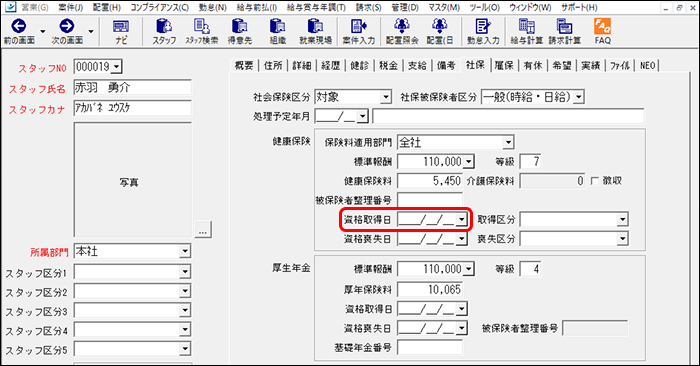Viewport: 700px width, 366px height.
Task: Open the 勤怠入力 toolbar icon
Action: click(483, 31)
